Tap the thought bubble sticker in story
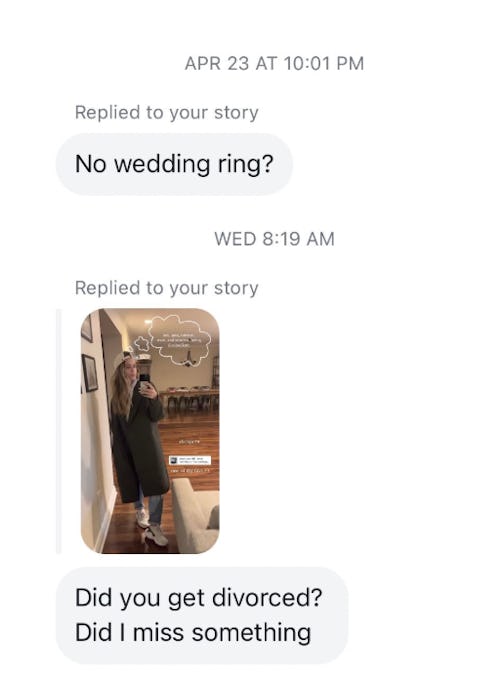This screenshot has width=500, height=684. pos(179,339)
